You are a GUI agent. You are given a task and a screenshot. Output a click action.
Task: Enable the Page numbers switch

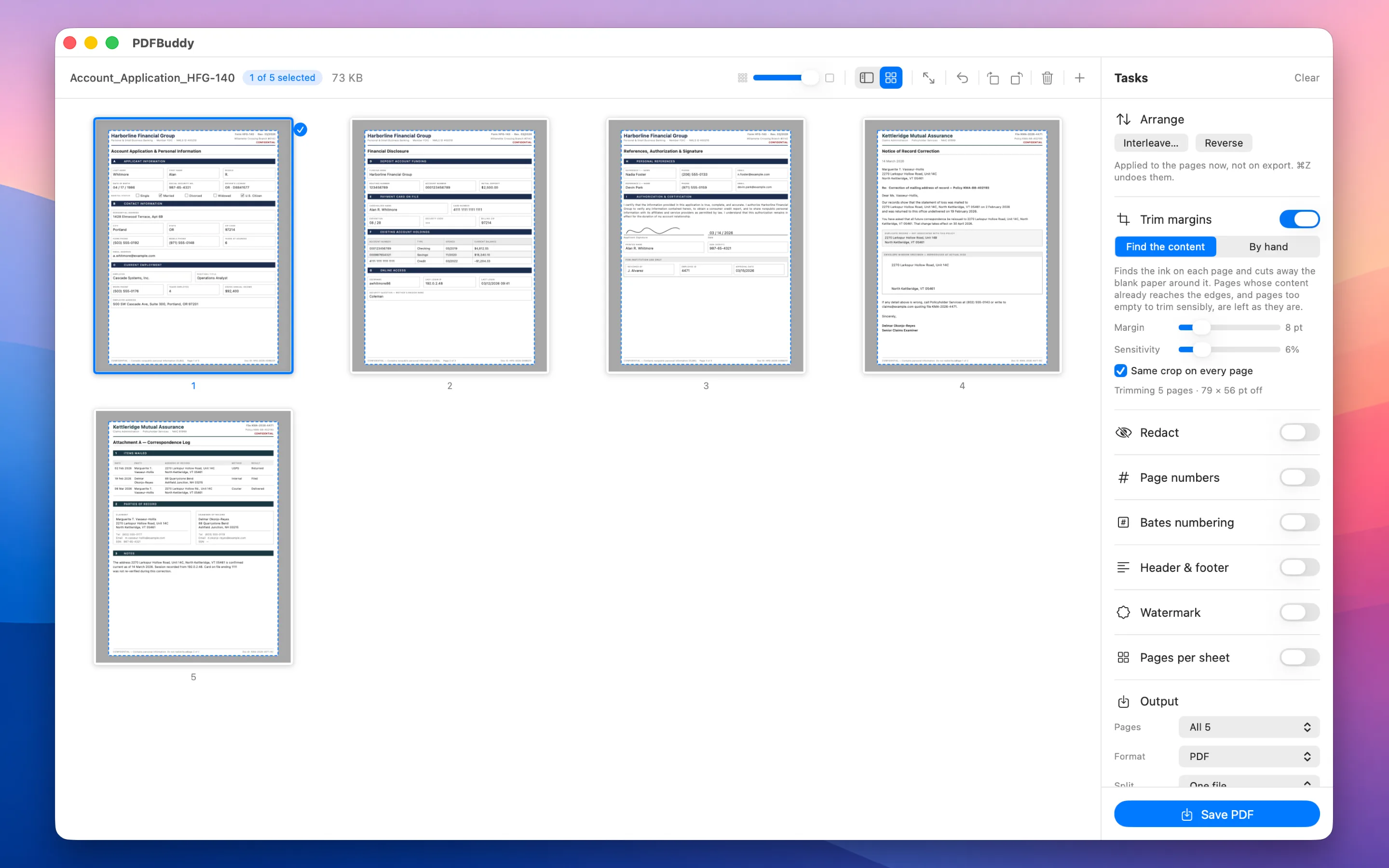tap(1299, 477)
